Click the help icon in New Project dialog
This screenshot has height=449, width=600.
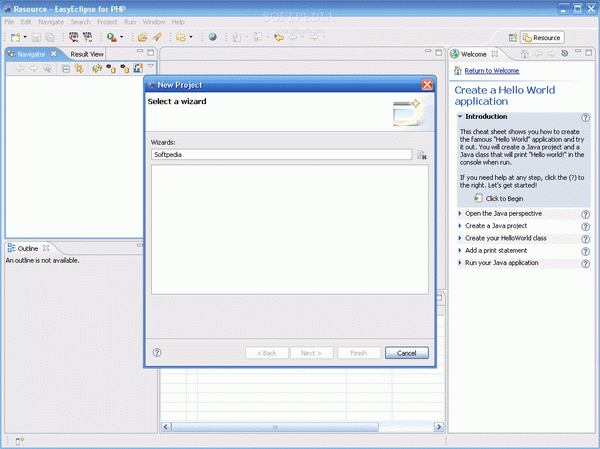[x=157, y=353]
